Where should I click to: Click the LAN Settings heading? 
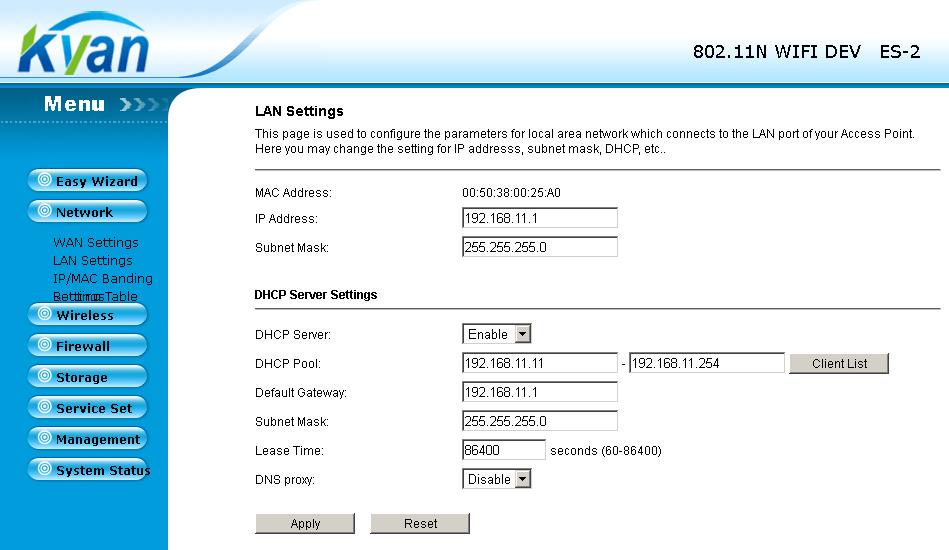299,111
